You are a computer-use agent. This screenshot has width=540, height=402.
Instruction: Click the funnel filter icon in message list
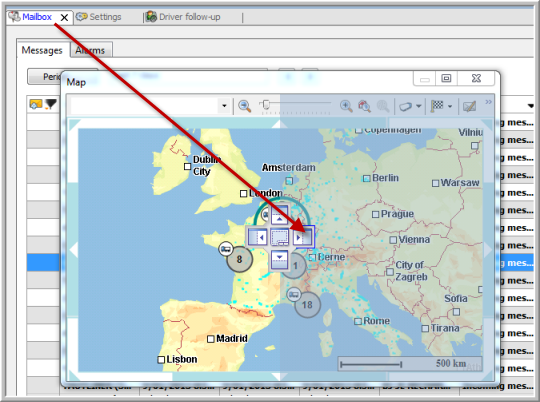point(51,104)
